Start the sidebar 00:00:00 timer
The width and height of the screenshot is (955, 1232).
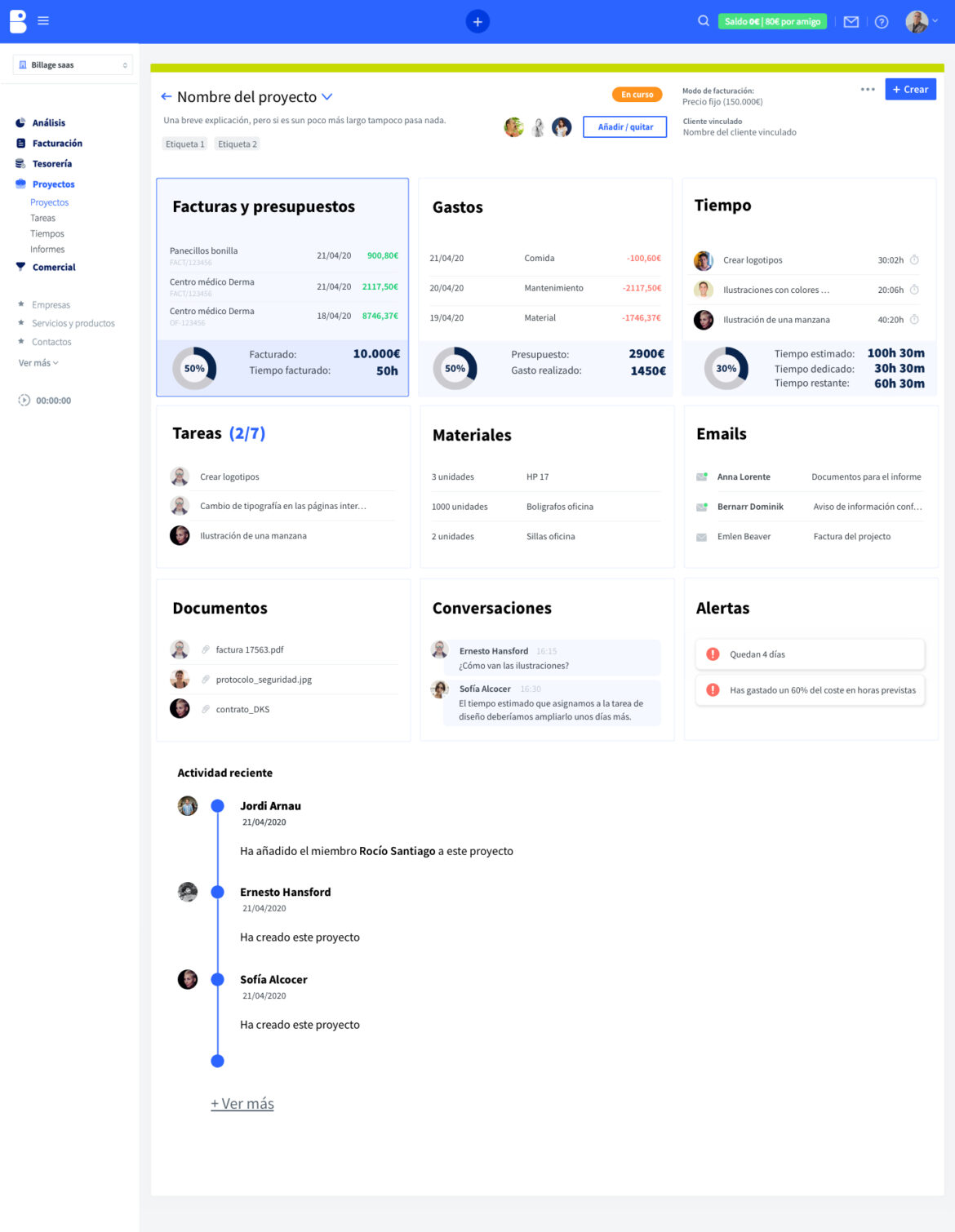[24, 401]
